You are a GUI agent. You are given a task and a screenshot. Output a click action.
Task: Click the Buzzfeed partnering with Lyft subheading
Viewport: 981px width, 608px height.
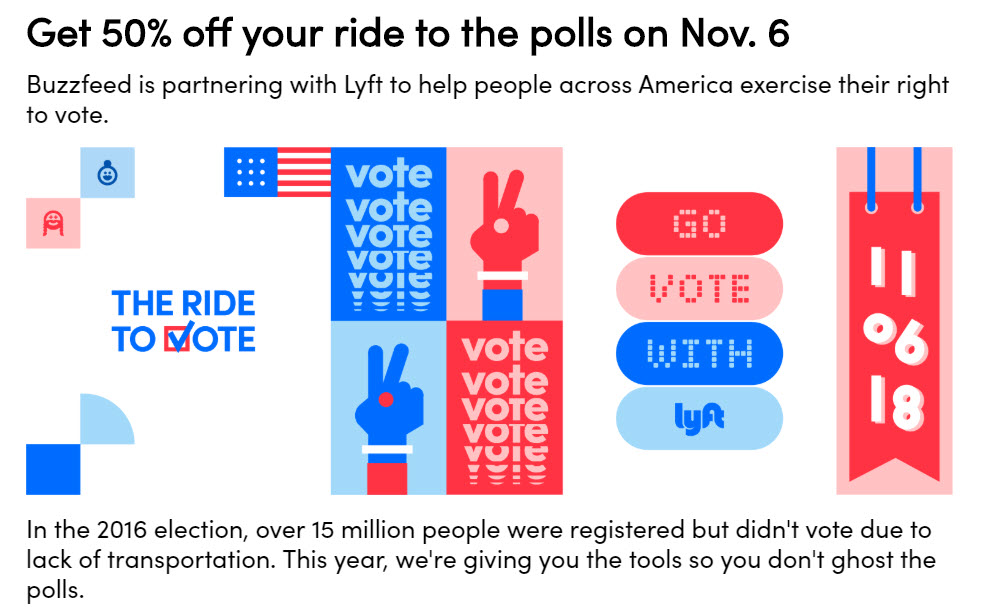pos(489,100)
